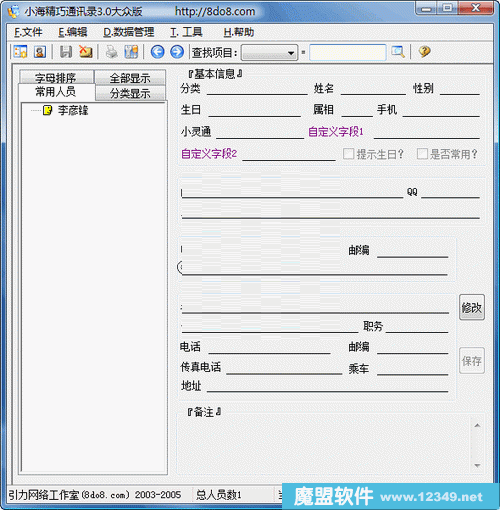The height and width of the screenshot is (510, 500).
Task: Click the contact photo toolbar icon
Action: [40, 52]
